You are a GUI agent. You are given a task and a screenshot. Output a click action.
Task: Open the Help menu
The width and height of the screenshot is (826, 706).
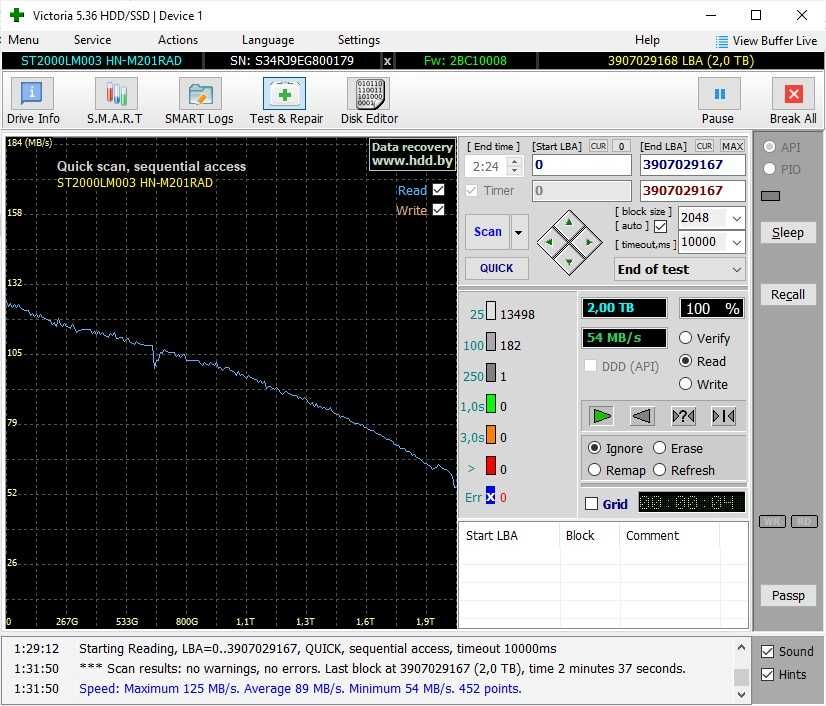pyautogui.click(x=647, y=40)
